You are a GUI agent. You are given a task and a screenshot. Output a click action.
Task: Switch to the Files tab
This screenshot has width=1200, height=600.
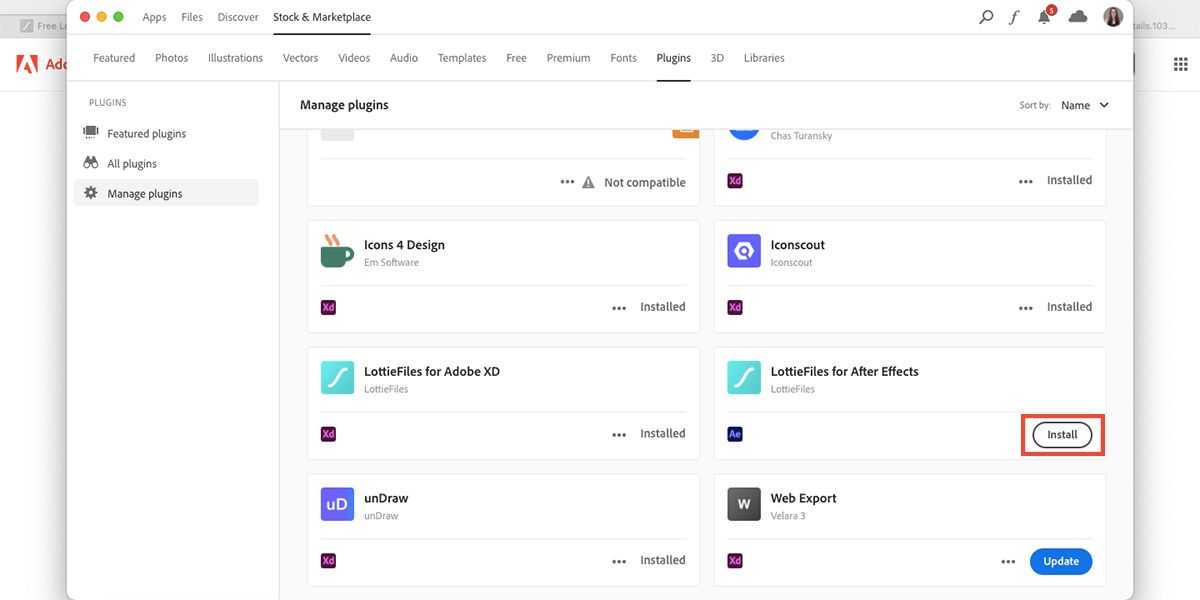point(192,17)
